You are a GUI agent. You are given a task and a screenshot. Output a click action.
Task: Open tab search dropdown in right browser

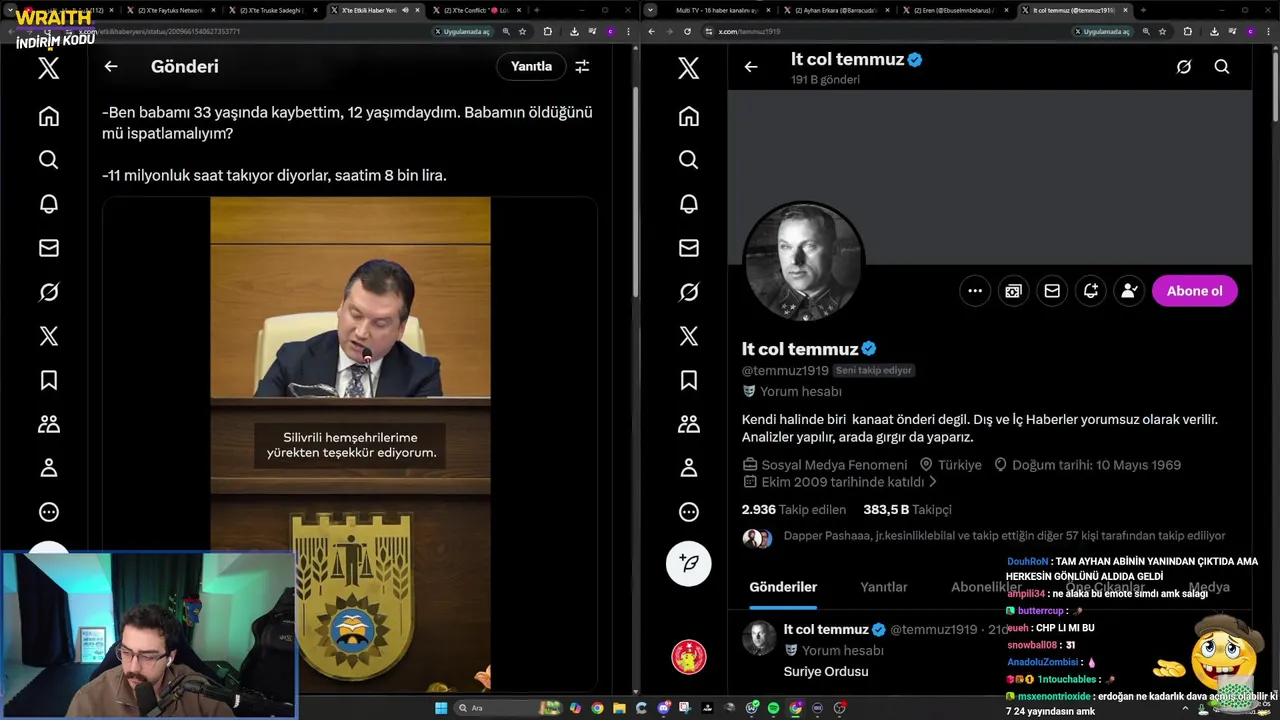(x=651, y=10)
